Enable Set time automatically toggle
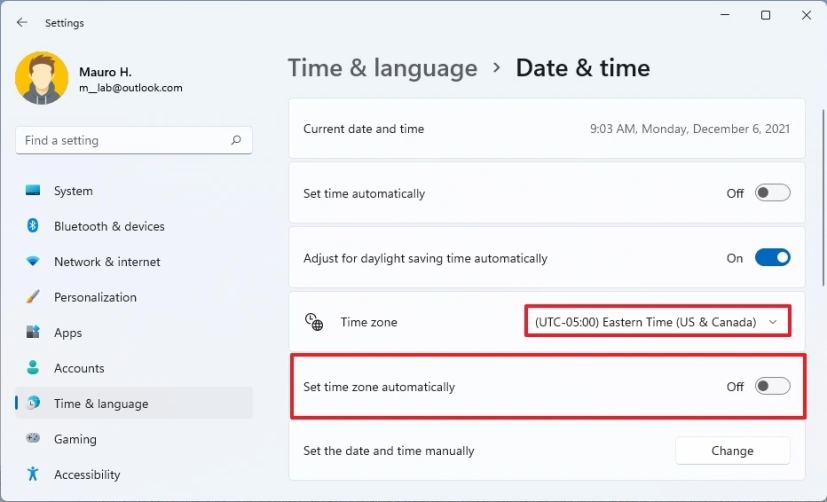The width and height of the screenshot is (827, 502). pos(772,193)
